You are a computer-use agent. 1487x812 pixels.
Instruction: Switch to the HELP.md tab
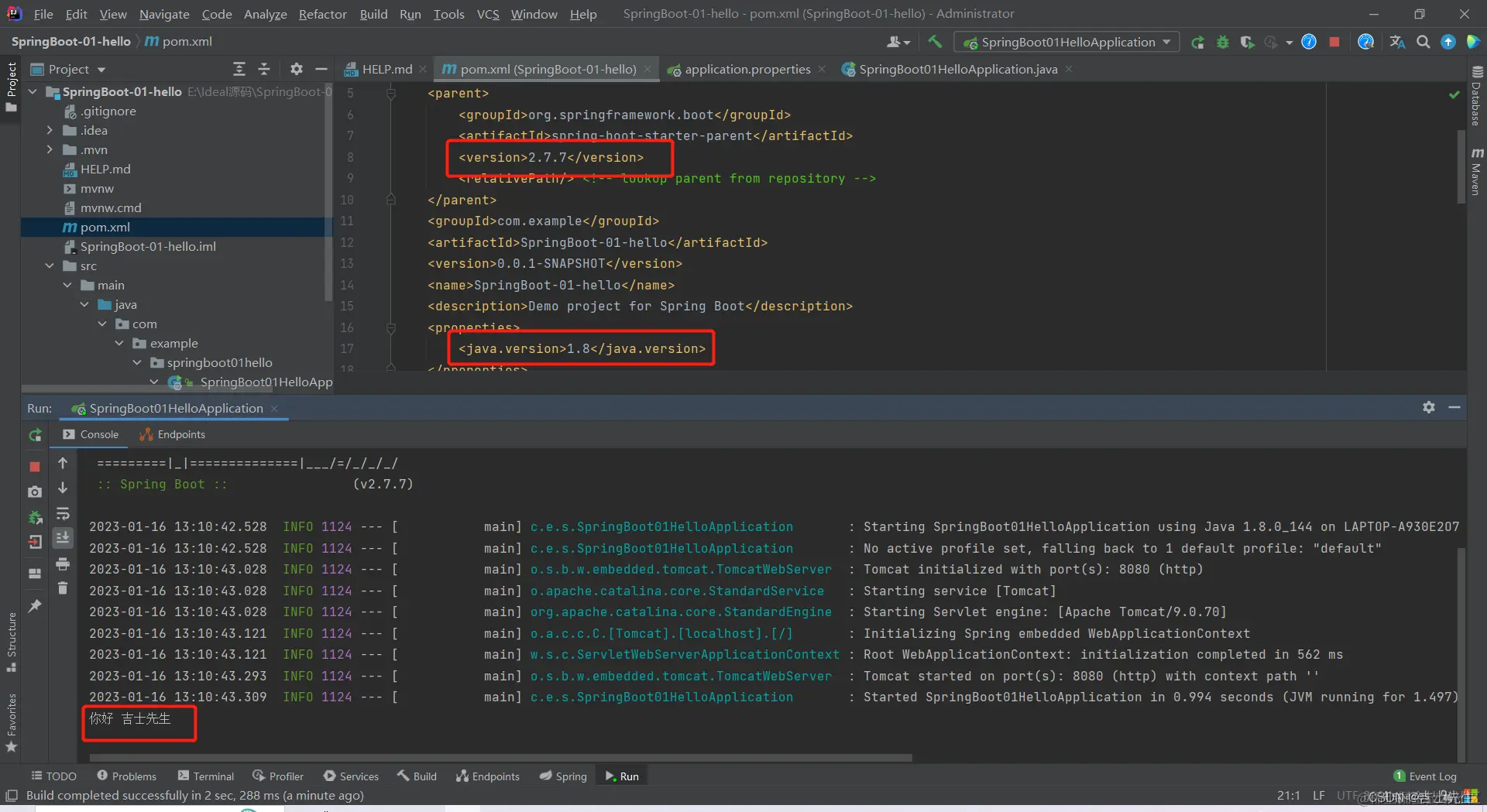[386, 69]
